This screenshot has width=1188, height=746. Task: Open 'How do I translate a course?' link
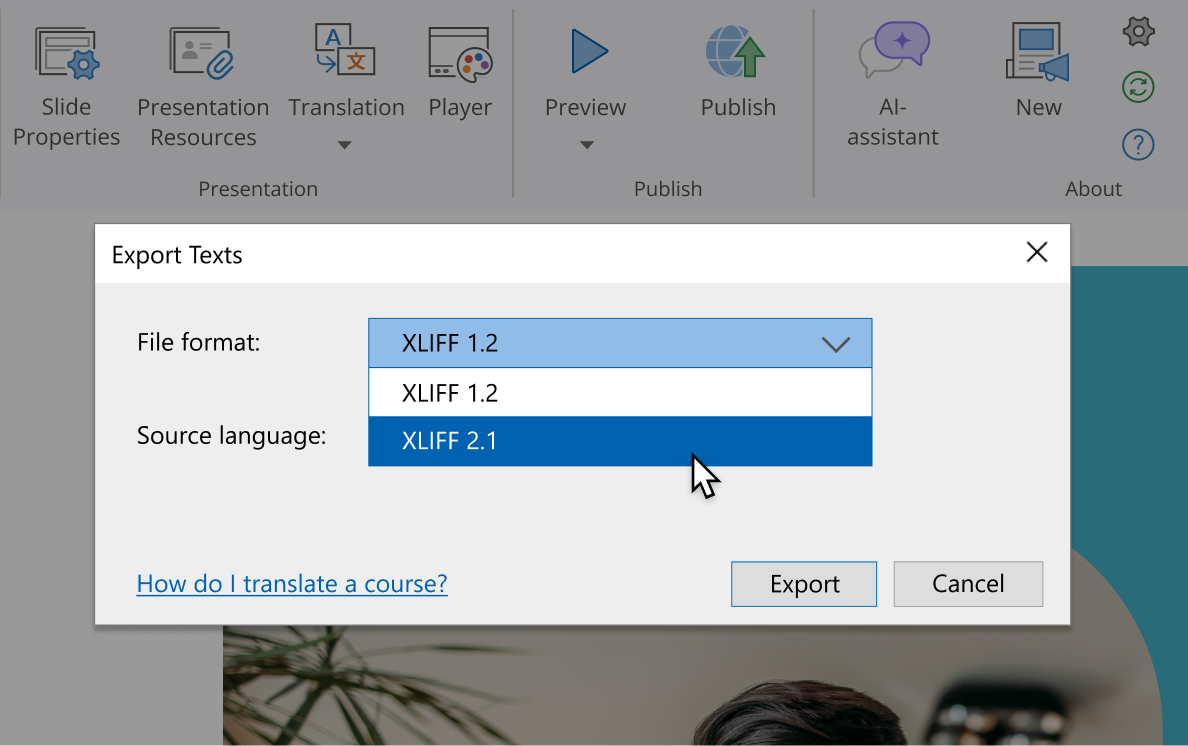pos(292,583)
